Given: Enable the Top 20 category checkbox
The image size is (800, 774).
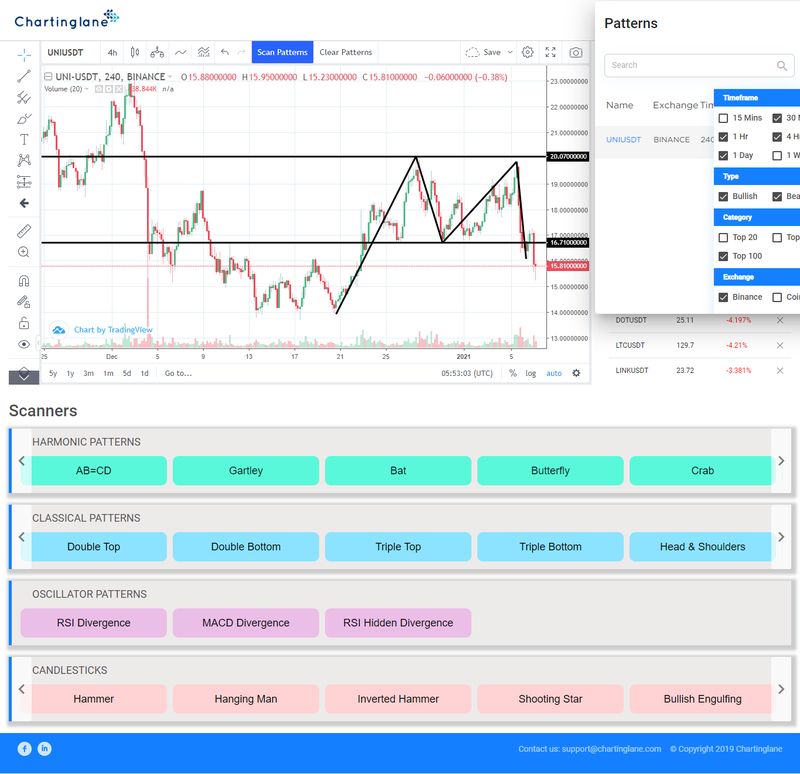Looking at the screenshot, I should tap(723, 238).
